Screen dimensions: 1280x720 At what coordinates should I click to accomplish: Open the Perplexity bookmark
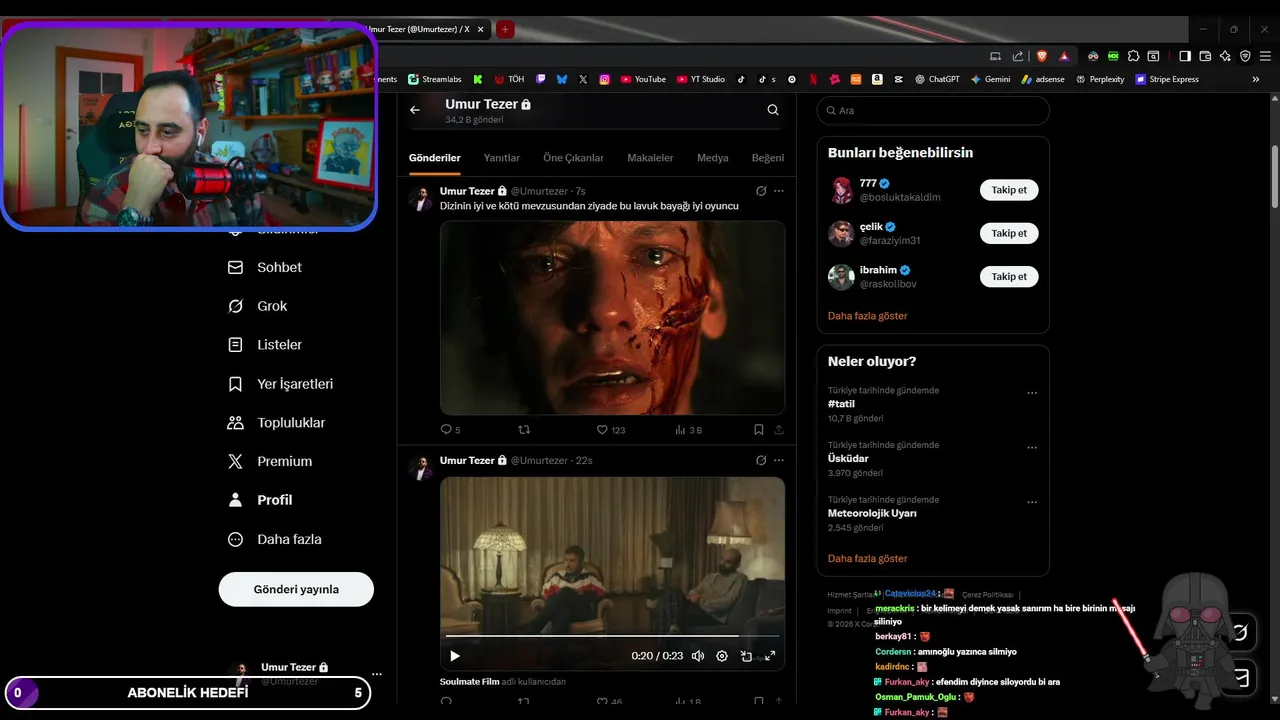(x=1100, y=79)
